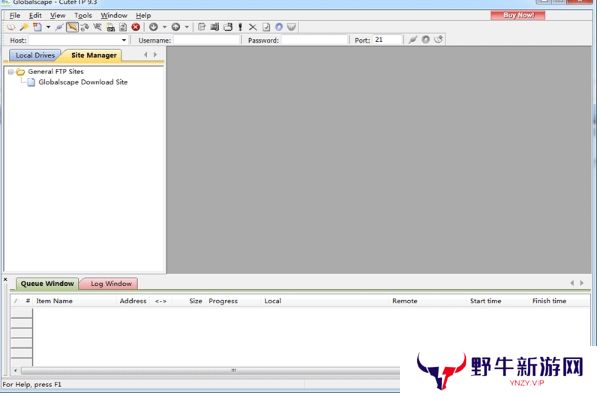
Task: Click the quick connect plug icon beside Port
Action: (412, 40)
